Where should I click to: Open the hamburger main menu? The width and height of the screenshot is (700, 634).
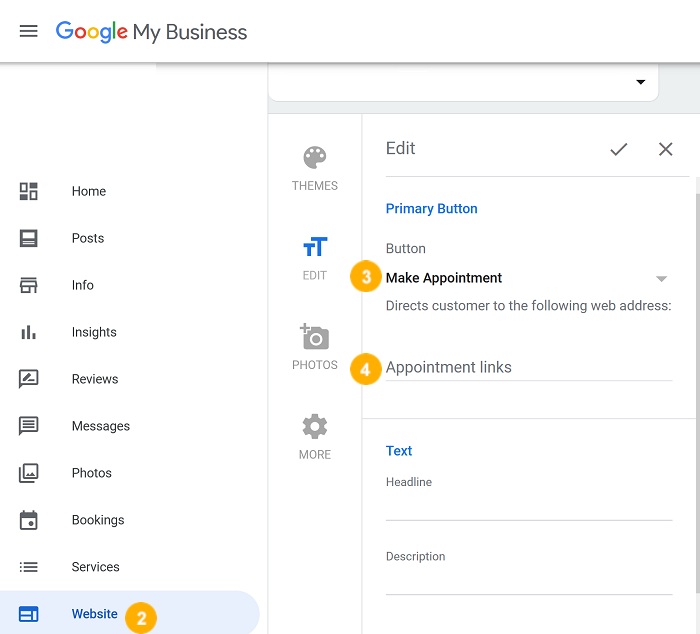click(29, 31)
